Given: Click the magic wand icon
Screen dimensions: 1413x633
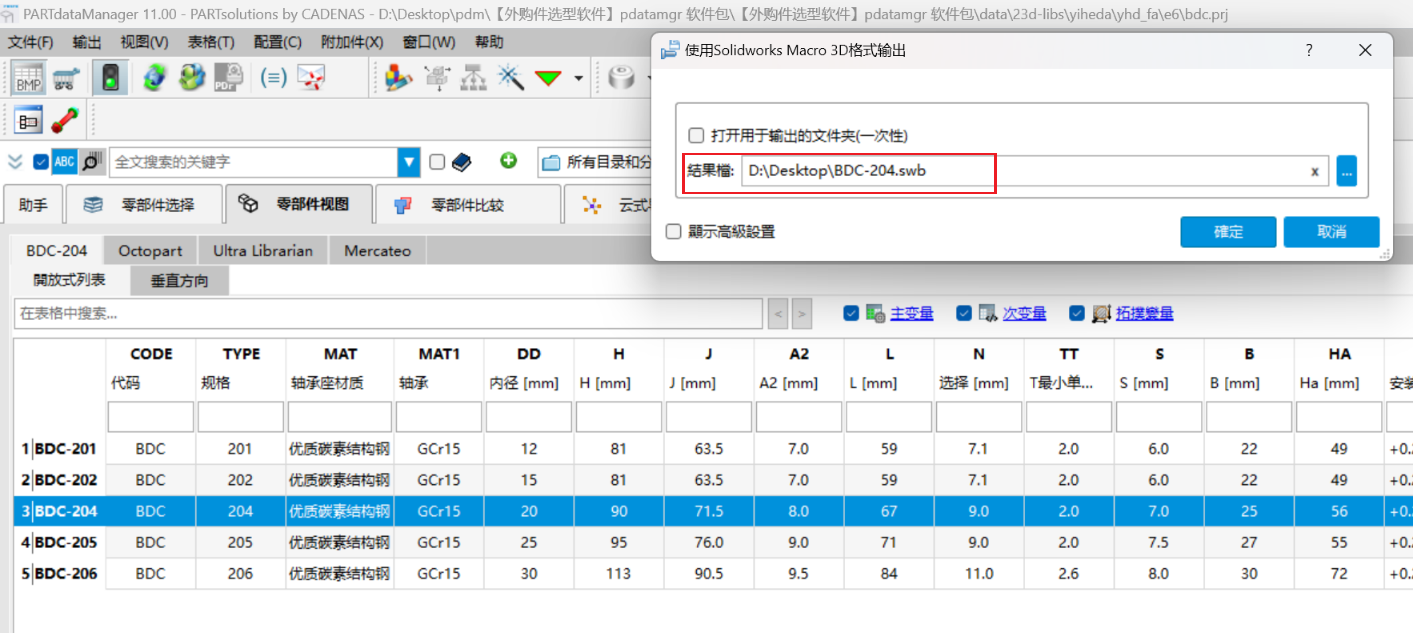Looking at the screenshot, I should pyautogui.click(x=511, y=78).
